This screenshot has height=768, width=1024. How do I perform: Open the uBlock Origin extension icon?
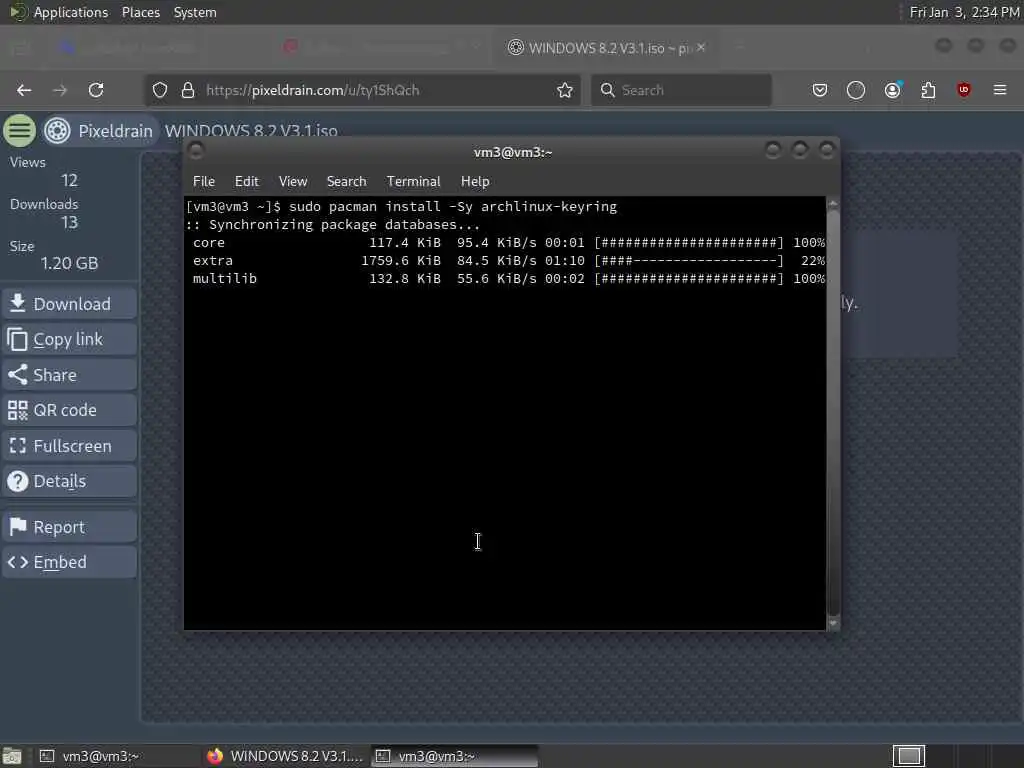(964, 90)
